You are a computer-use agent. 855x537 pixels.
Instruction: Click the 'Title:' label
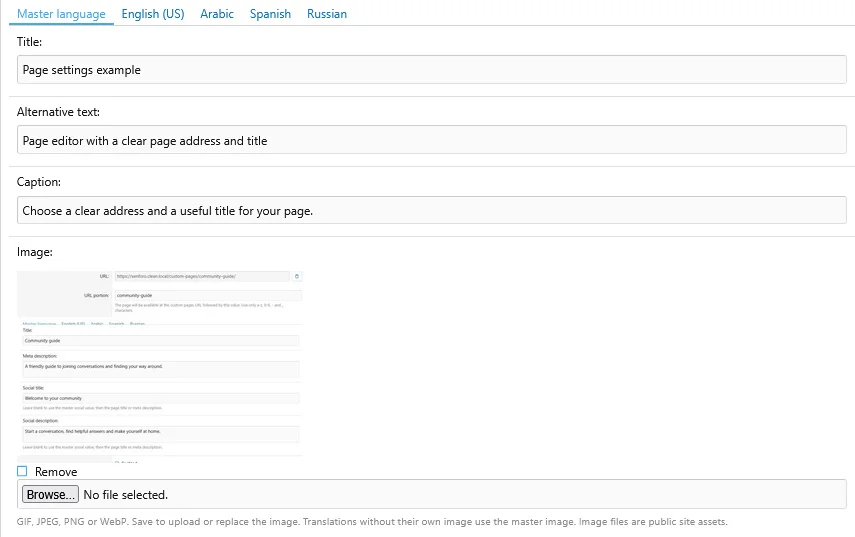pos(29,42)
